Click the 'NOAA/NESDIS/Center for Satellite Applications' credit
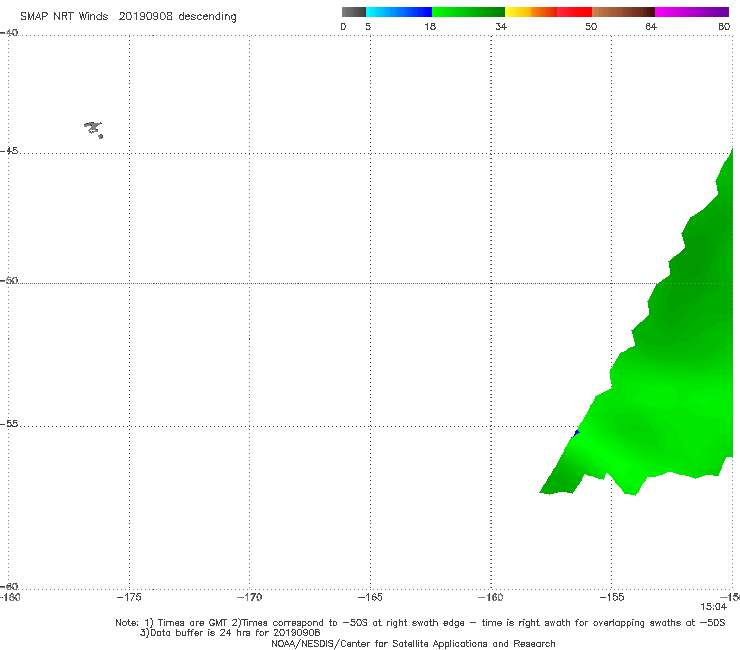The height and width of the screenshot is (650, 740). tap(413, 644)
